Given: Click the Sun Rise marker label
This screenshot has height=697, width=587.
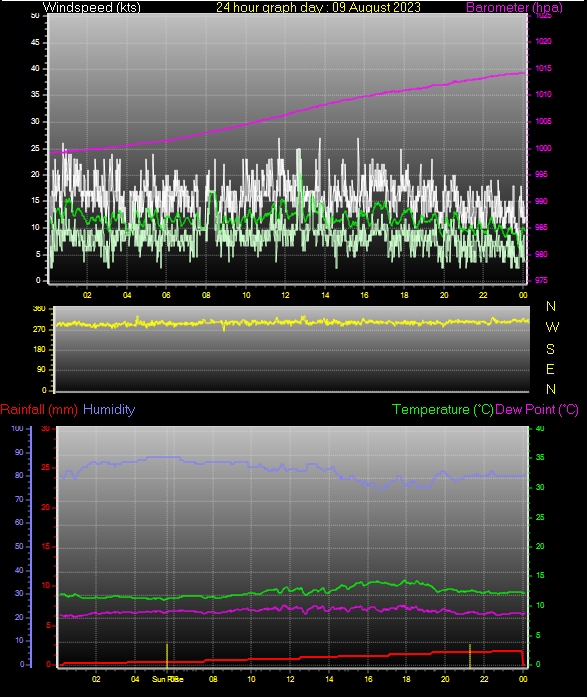Looking at the screenshot, I should pyautogui.click(x=168, y=679).
